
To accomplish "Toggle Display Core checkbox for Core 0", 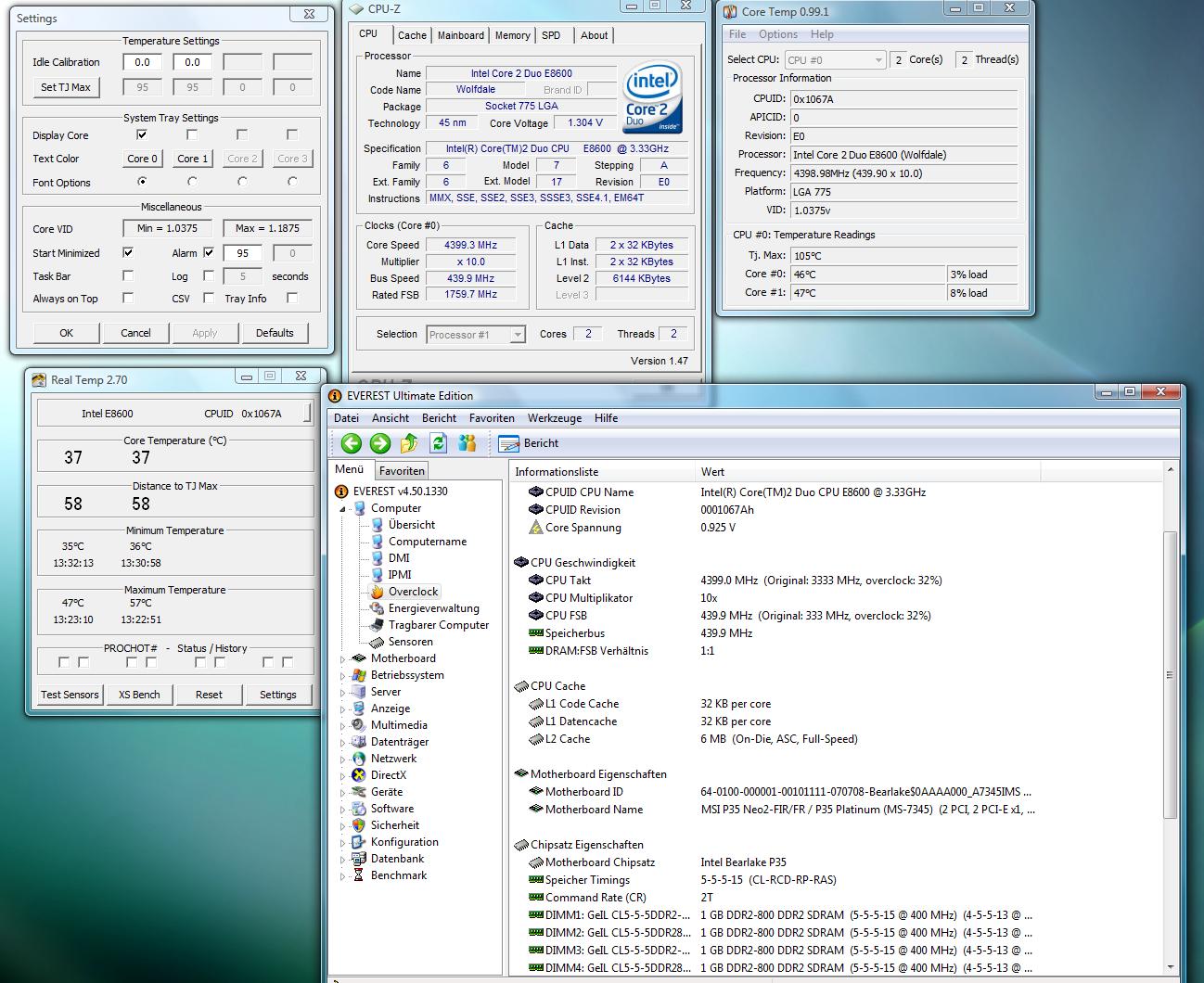I will pyautogui.click(x=142, y=134).
